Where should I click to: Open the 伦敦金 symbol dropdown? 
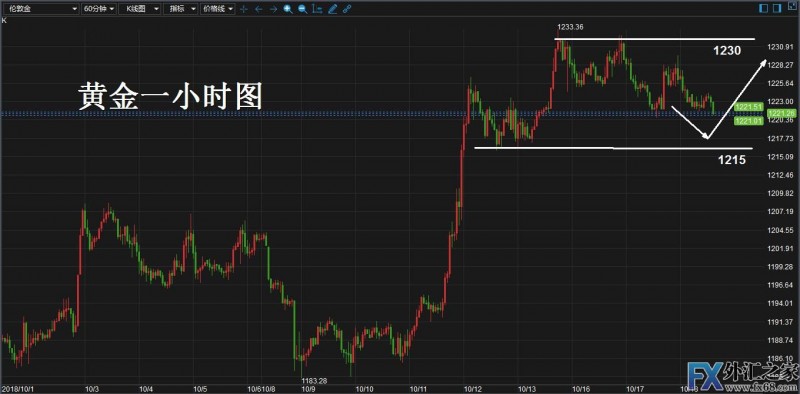tap(40, 9)
